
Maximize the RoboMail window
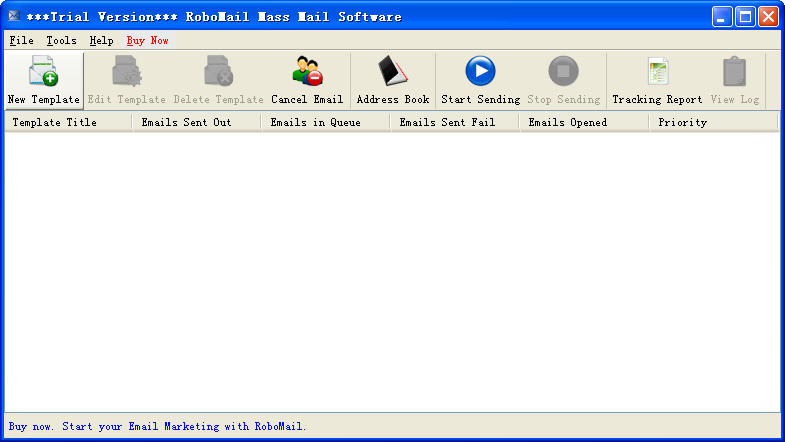click(745, 17)
